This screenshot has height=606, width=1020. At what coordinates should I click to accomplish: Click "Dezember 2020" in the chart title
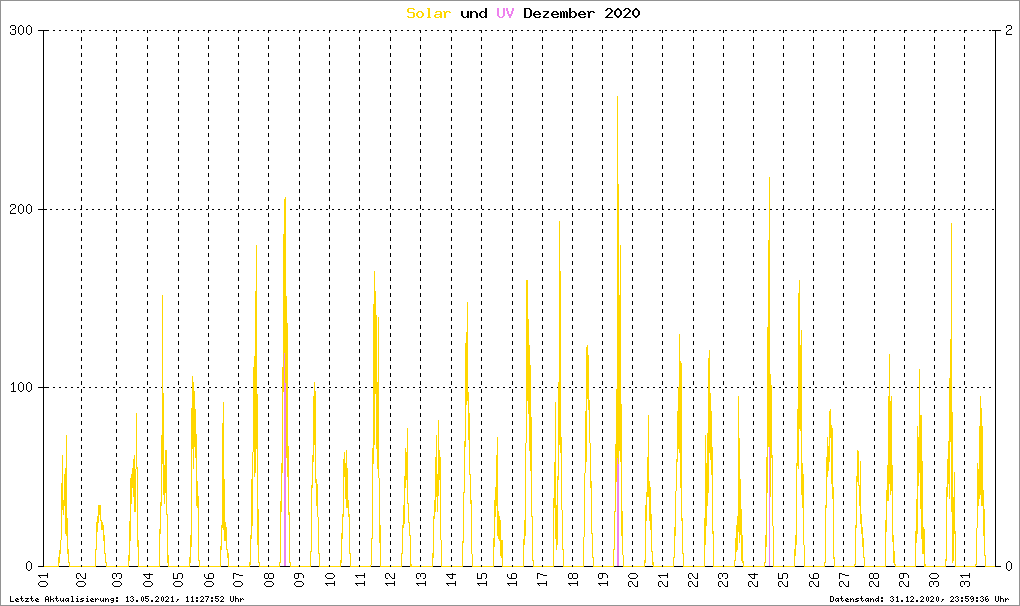[581, 13]
